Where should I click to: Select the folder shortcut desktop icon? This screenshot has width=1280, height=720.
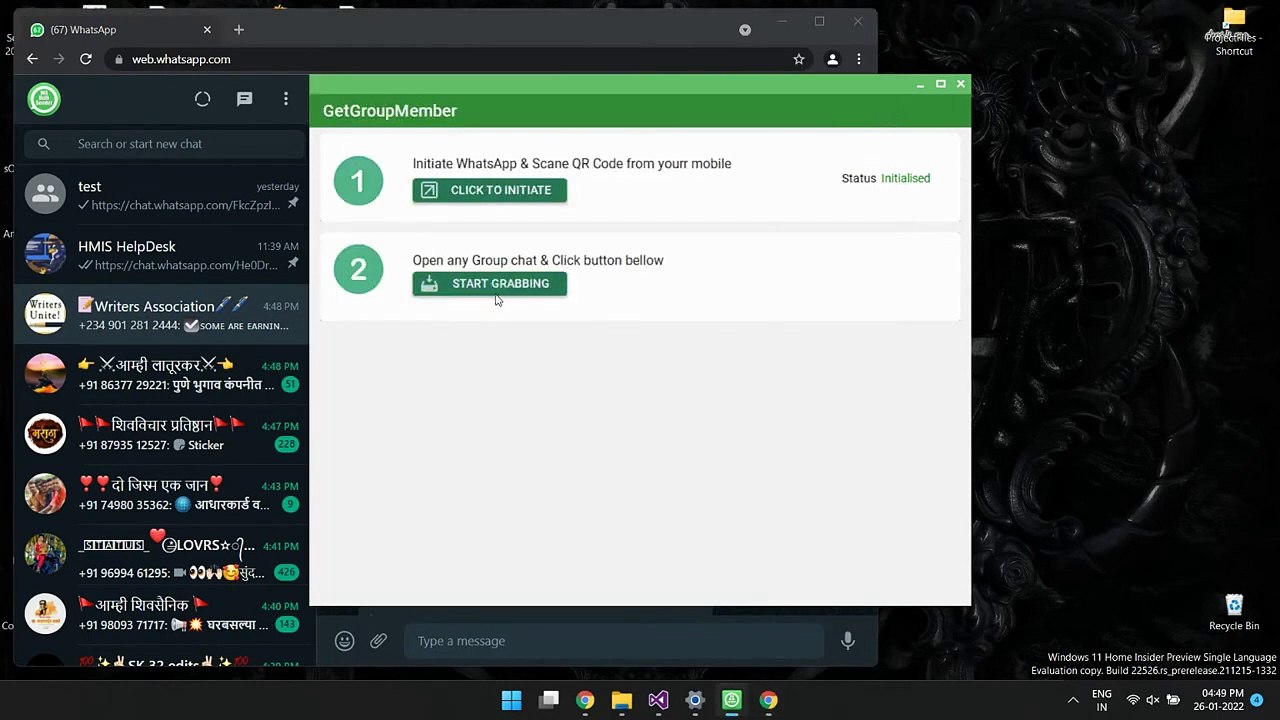coord(1234,32)
